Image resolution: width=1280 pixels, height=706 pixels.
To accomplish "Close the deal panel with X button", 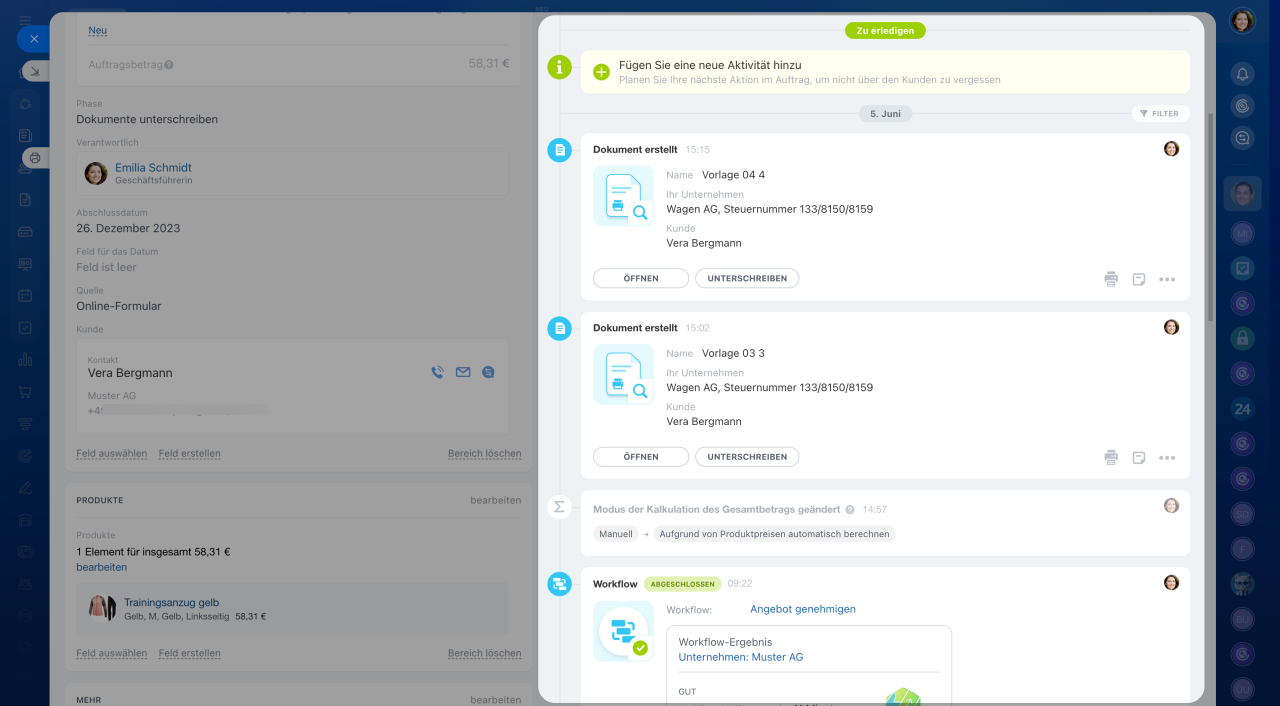I will pos(33,39).
